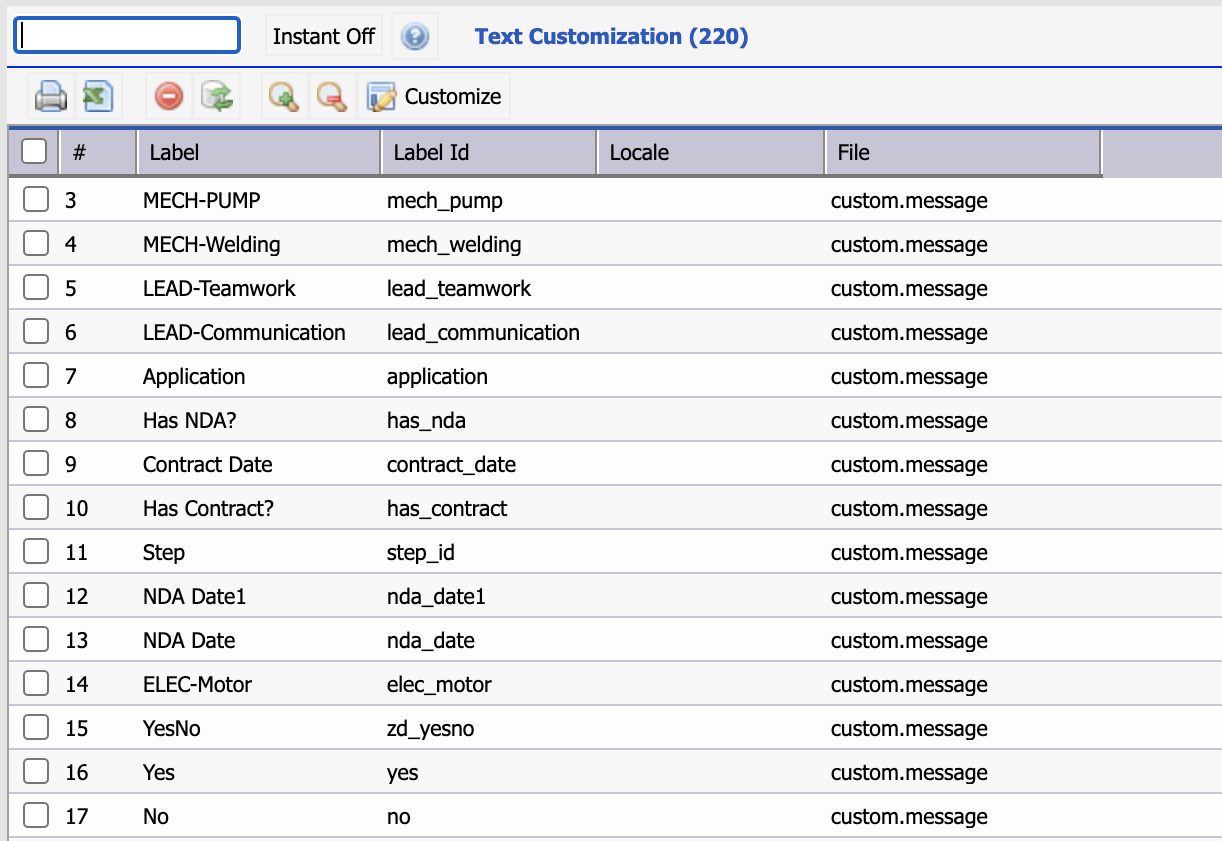Click the Step label cell

tap(164, 553)
